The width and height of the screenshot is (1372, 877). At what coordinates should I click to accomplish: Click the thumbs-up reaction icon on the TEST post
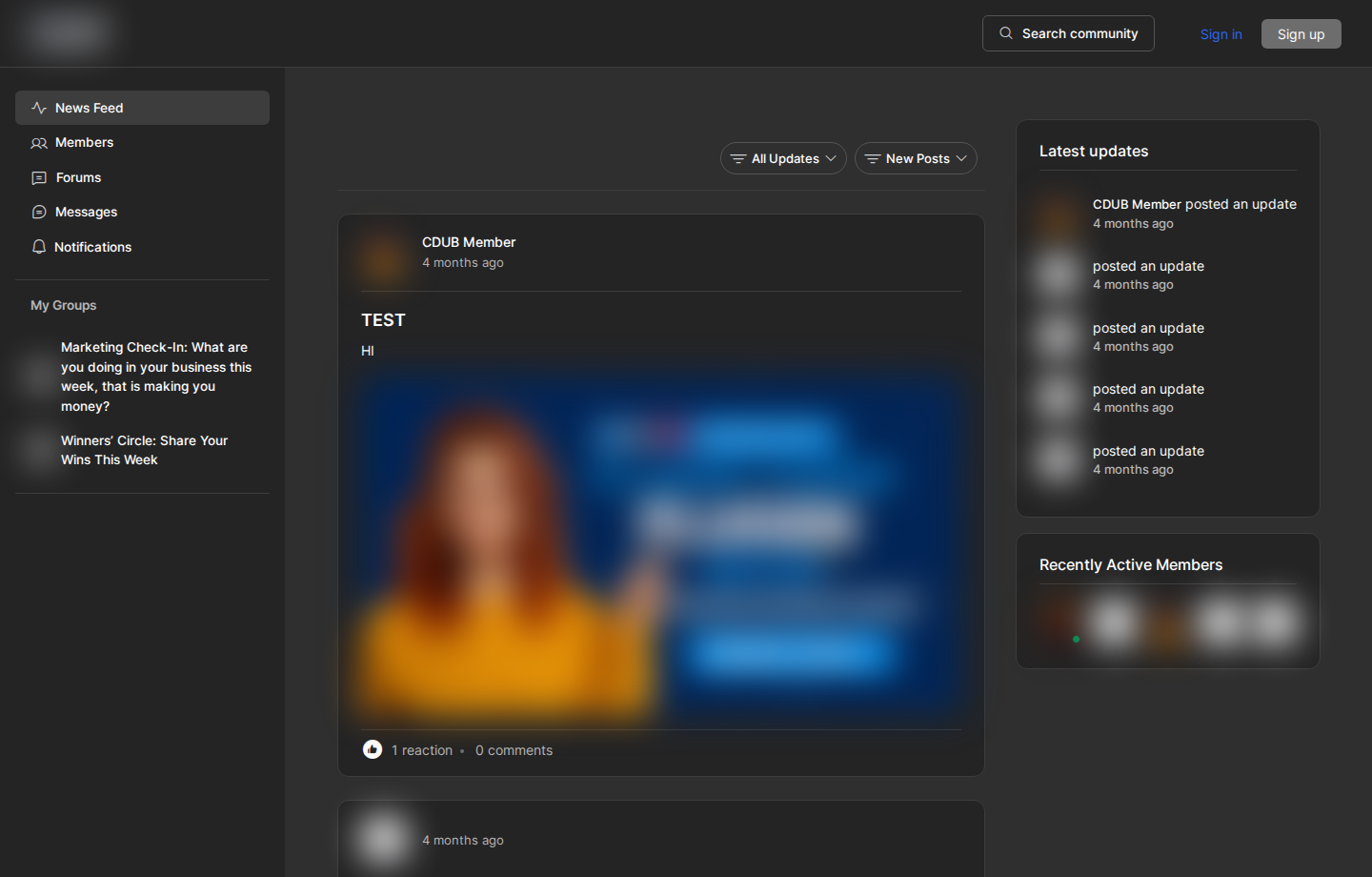point(373,749)
